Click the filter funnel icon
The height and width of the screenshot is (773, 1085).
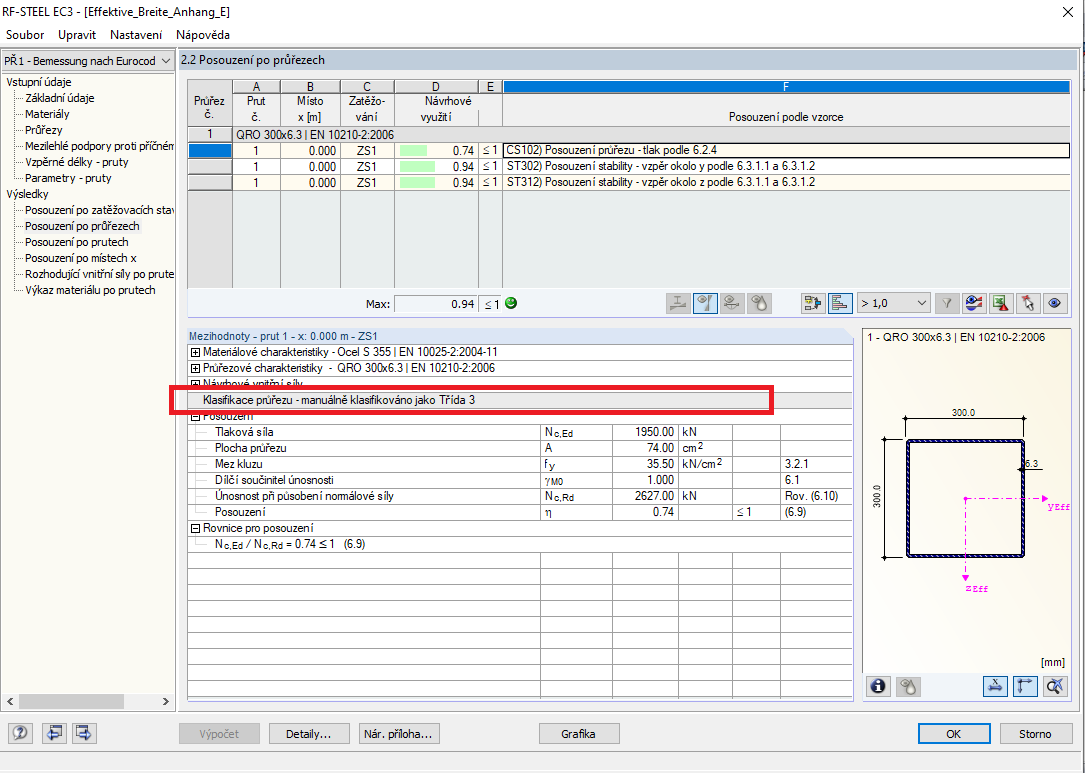click(x=947, y=303)
